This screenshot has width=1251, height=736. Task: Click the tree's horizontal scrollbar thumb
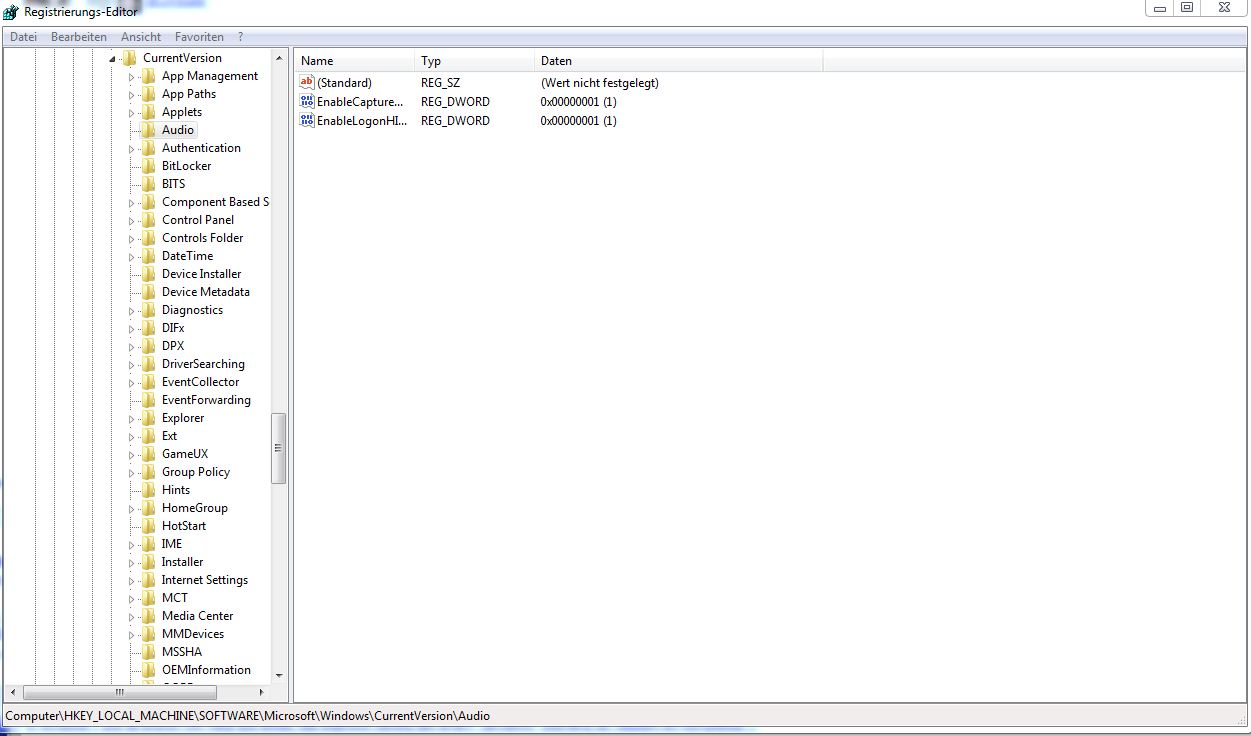(120, 692)
